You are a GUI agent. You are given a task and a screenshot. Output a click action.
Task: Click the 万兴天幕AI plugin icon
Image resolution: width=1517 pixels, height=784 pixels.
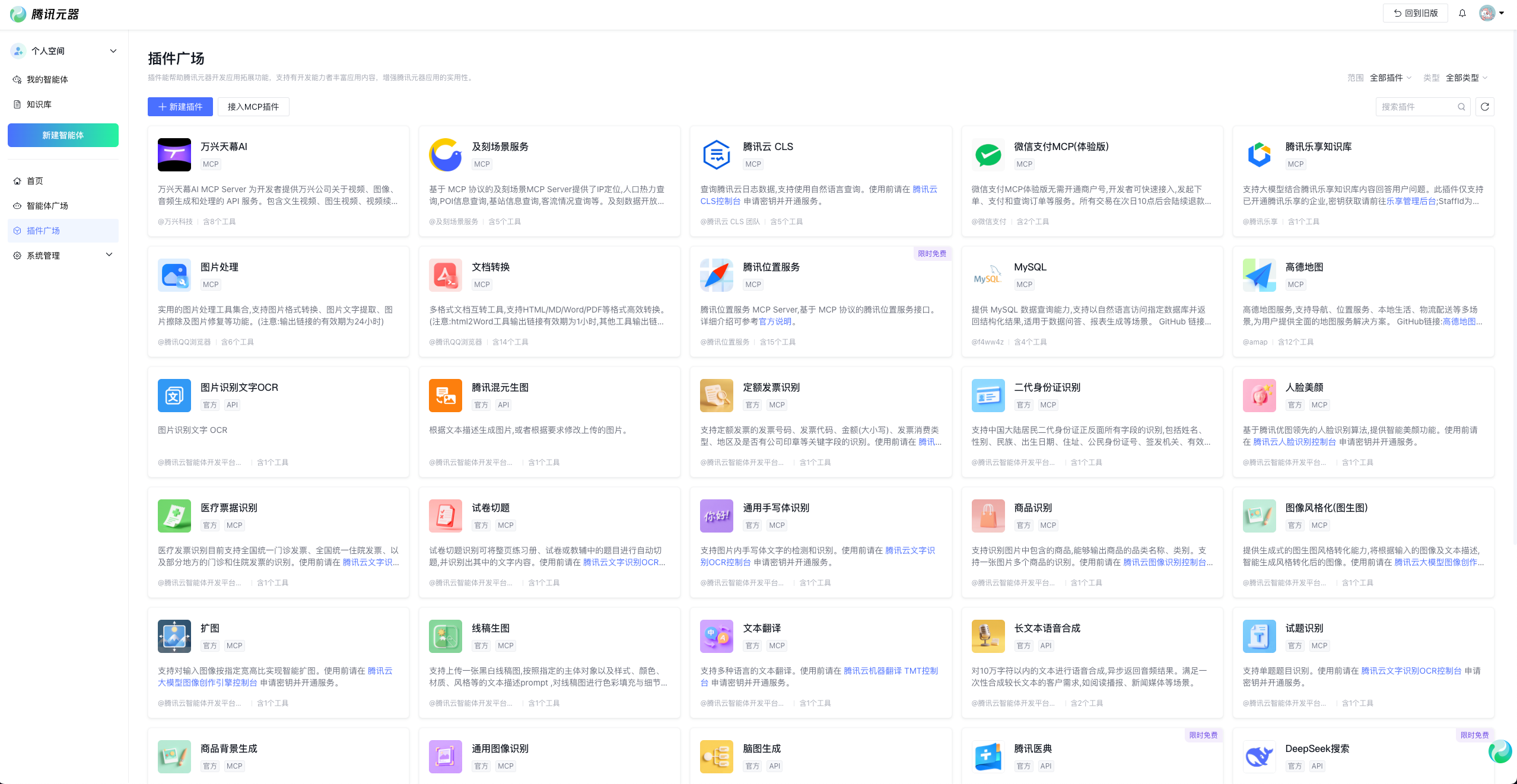174,155
